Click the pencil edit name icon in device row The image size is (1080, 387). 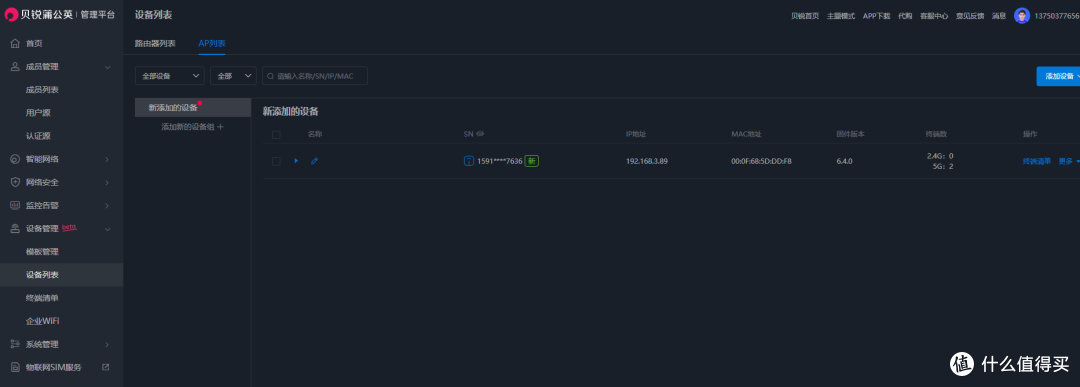click(314, 161)
